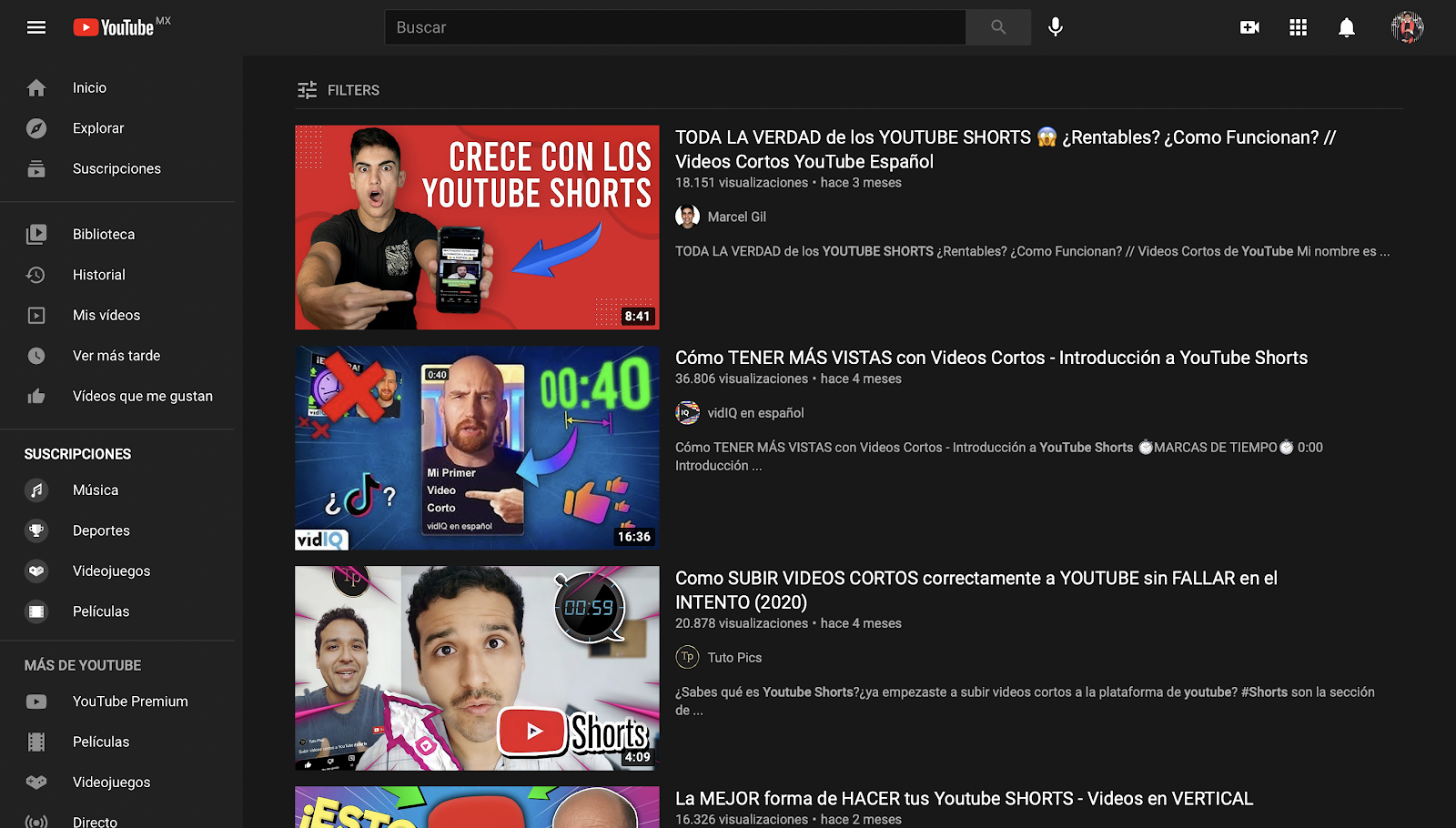Image resolution: width=1456 pixels, height=828 pixels.
Task: Click Tuto Pics channel avatar
Action: pos(687,657)
